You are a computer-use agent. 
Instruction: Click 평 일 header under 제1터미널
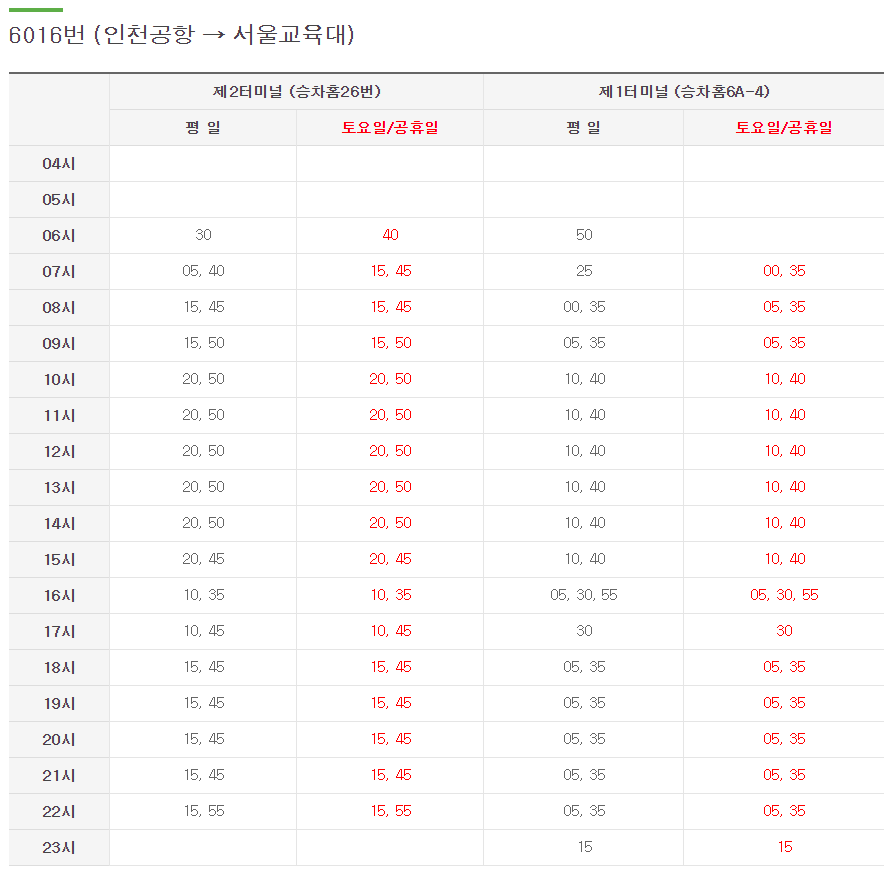point(583,127)
